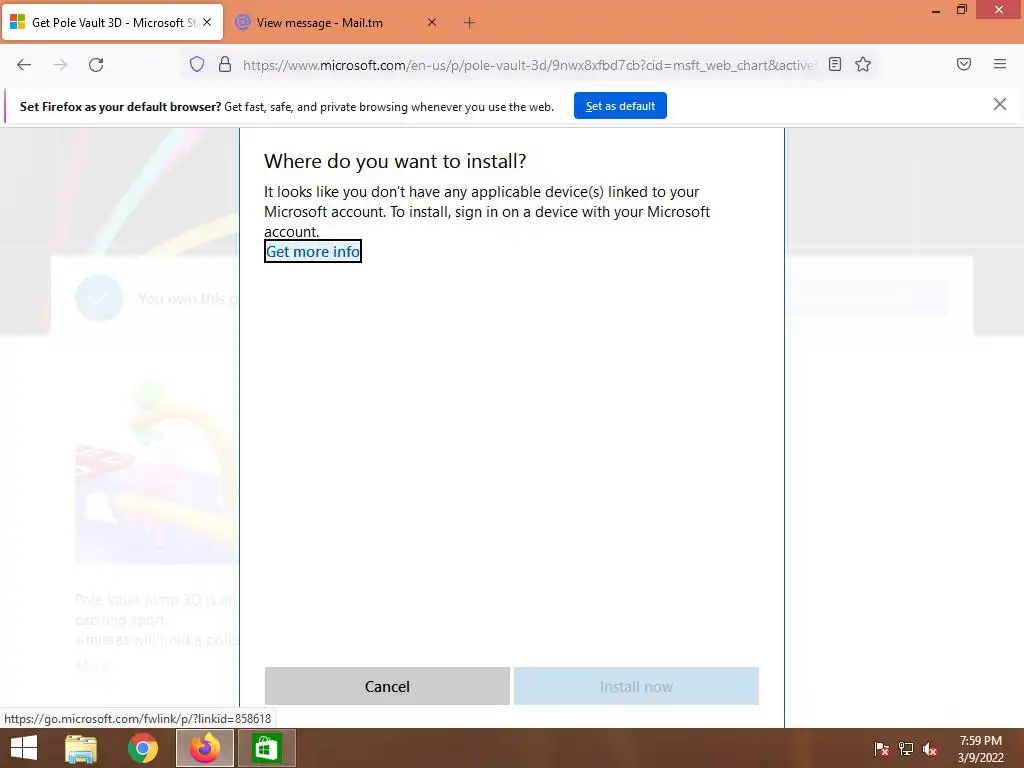Open the Windows Start menu
Image resolution: width=1024 pixels, height=768 pixels.
click(x=24, y=748)
